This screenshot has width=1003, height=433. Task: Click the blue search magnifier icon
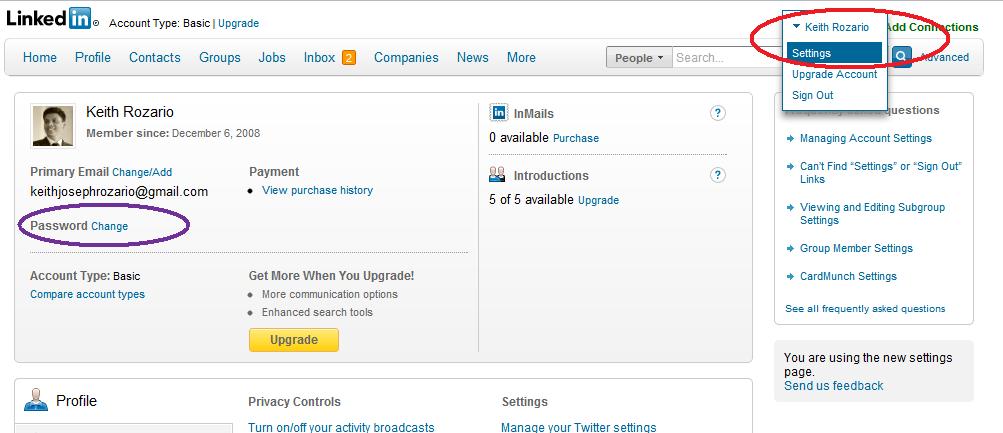[x=901, y=57]
